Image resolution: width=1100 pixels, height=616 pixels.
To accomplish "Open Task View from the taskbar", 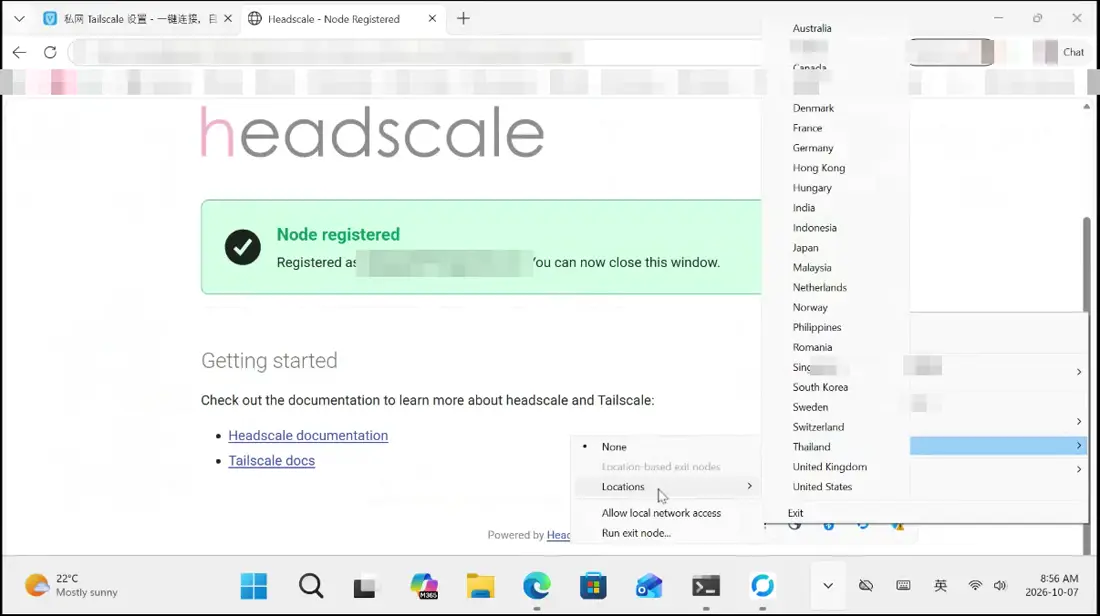I will [x=365, y=586].
